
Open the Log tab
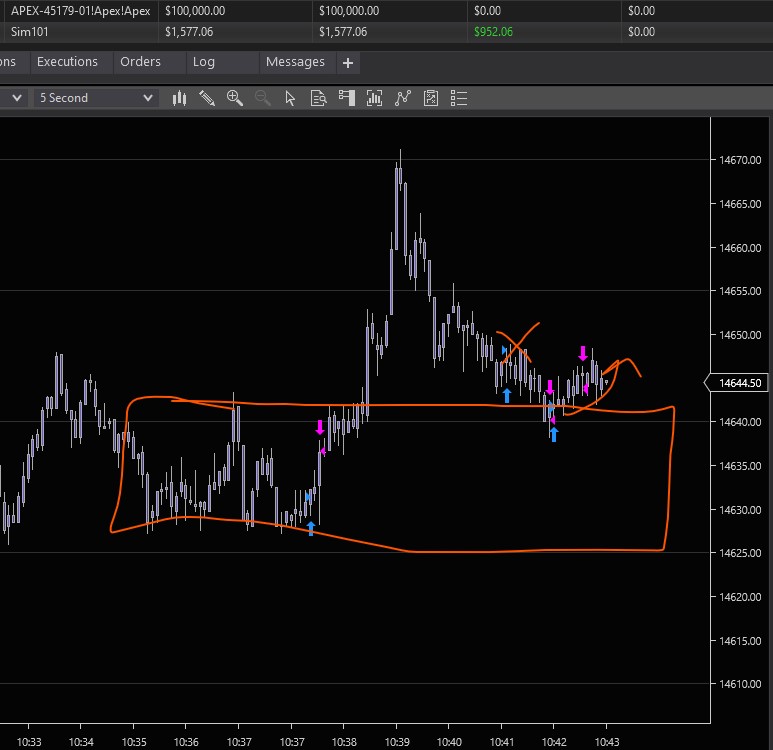click(x=204, y=62)
